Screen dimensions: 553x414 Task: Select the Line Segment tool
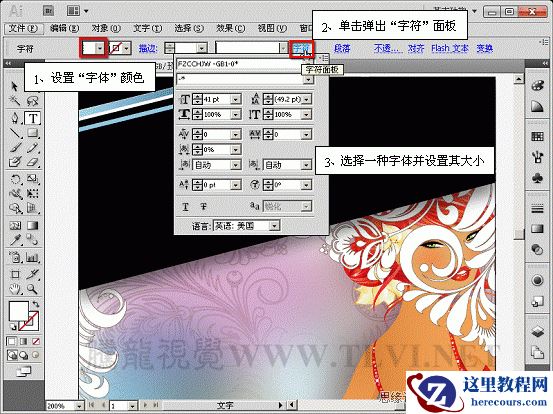pos(15,133)
